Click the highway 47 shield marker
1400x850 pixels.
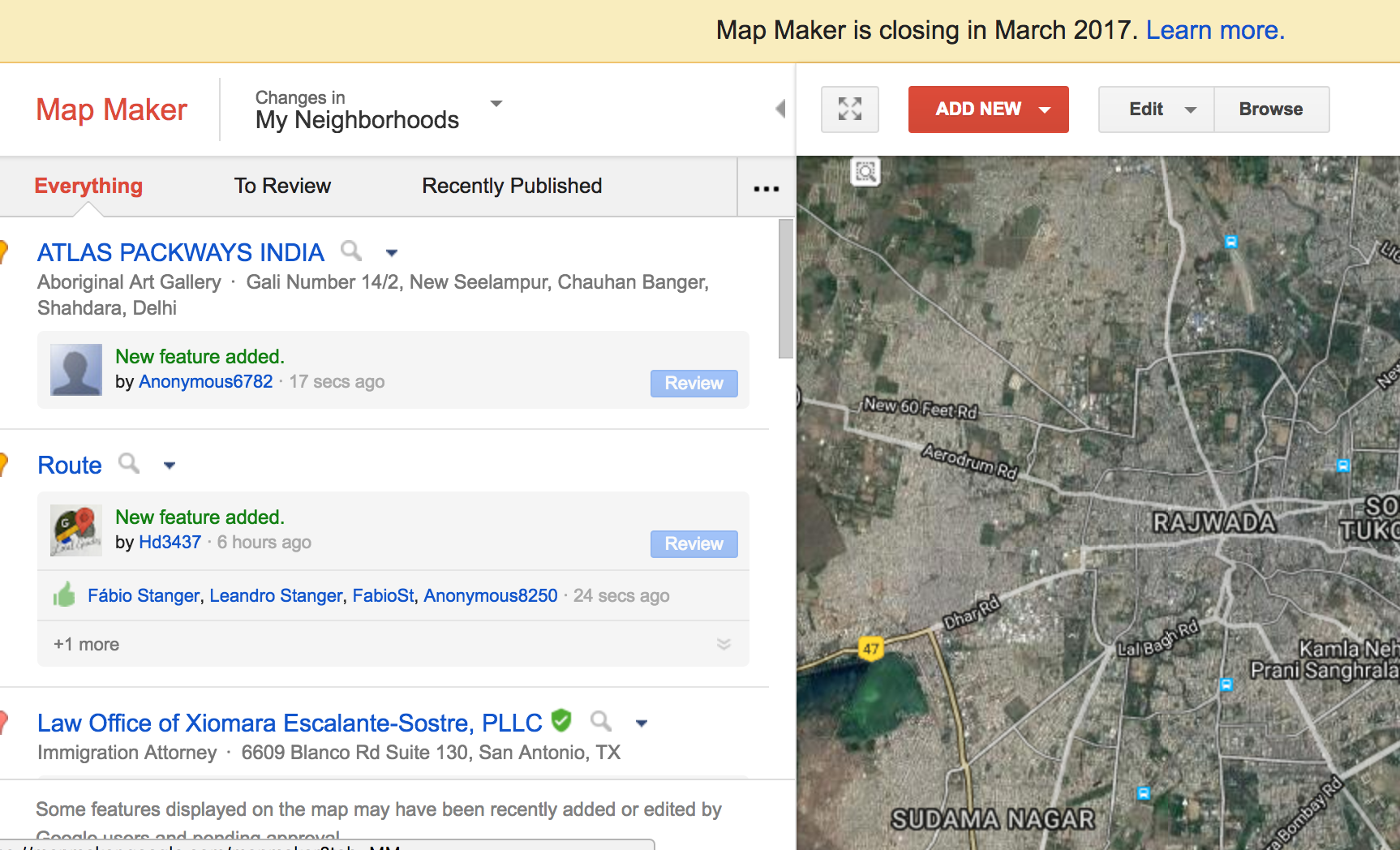click(x=870, y=648)
